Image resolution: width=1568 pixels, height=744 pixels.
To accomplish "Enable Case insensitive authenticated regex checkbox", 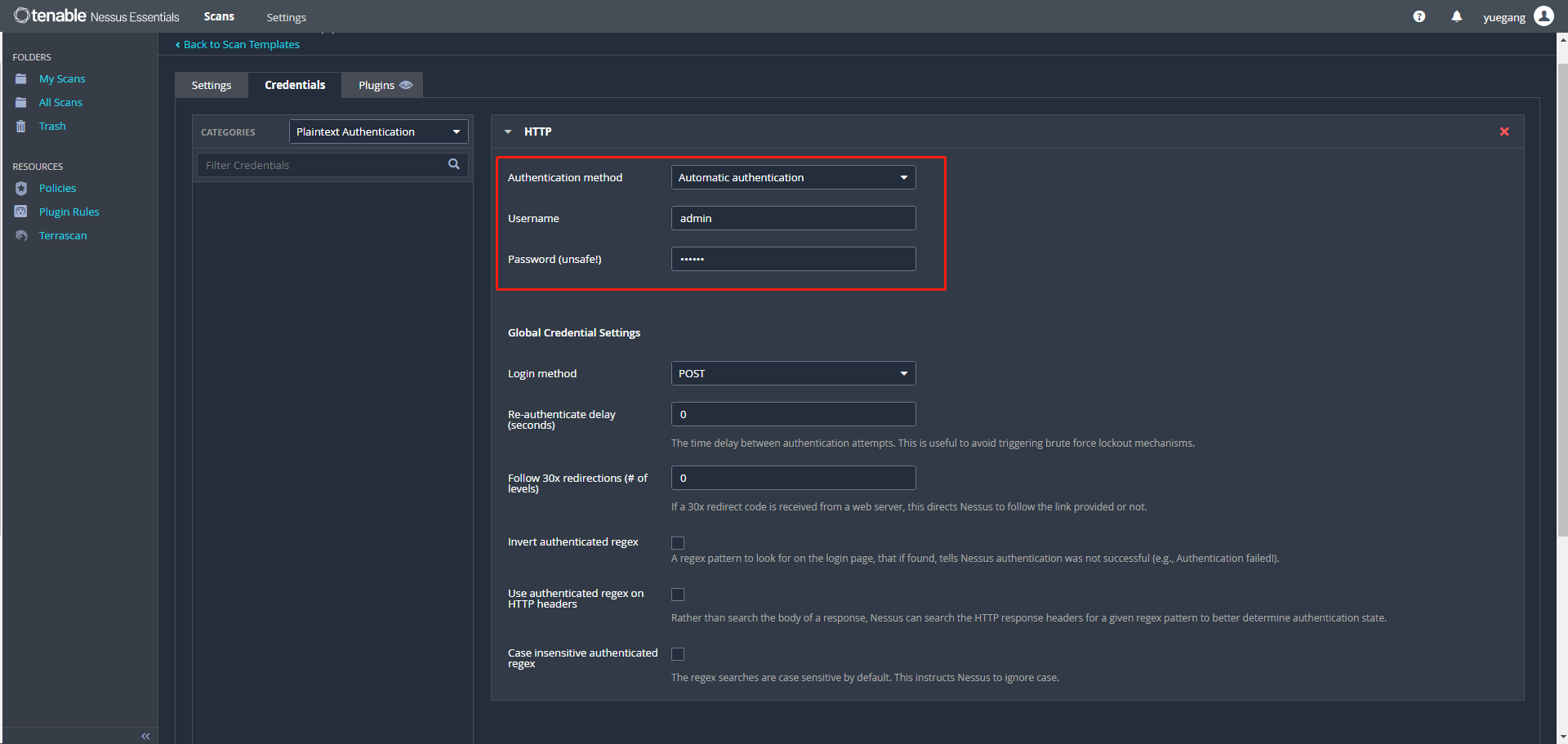I will click(678, 654).
